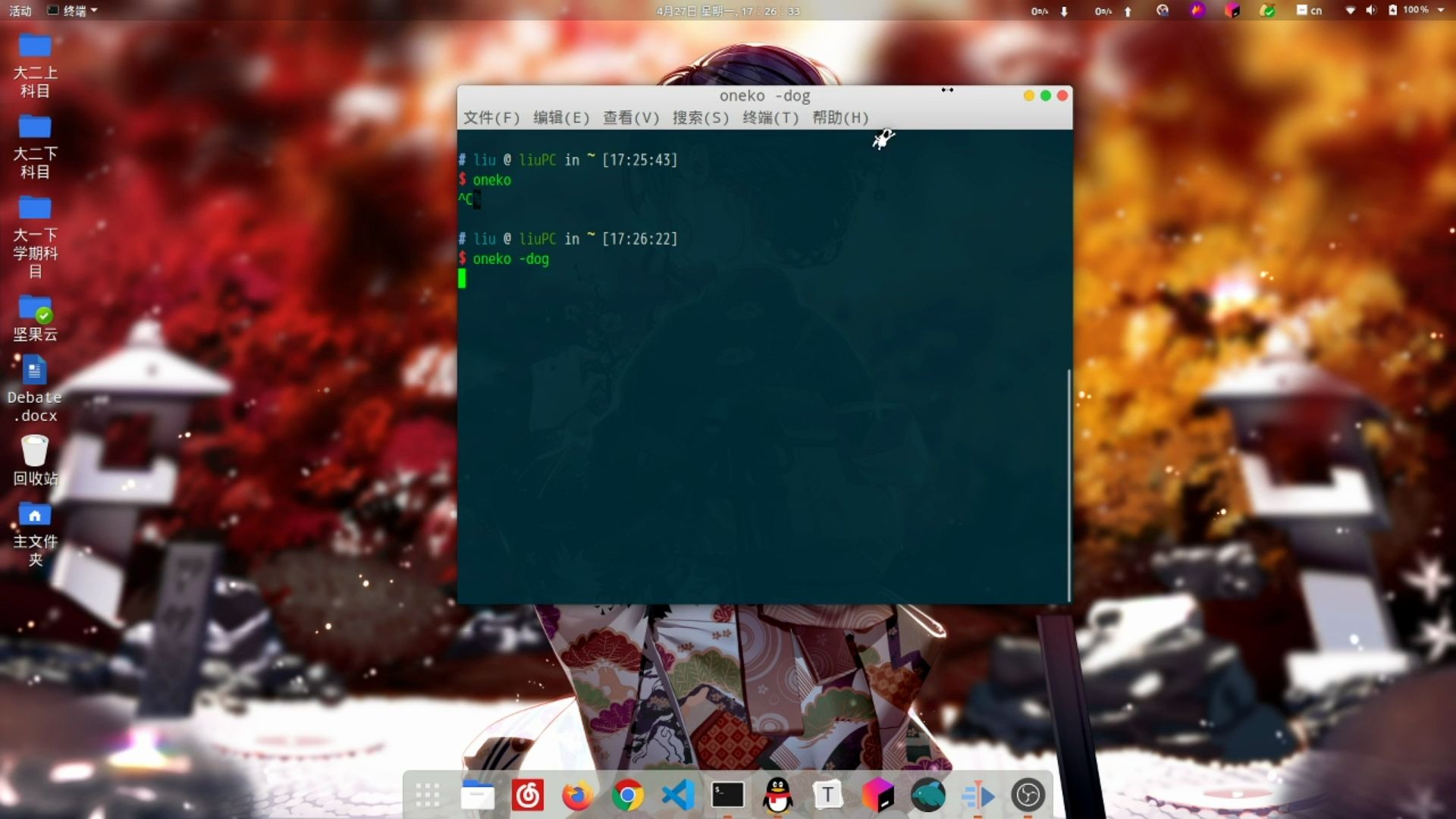Click the terminal window scrollbar

coord(1068,485)
